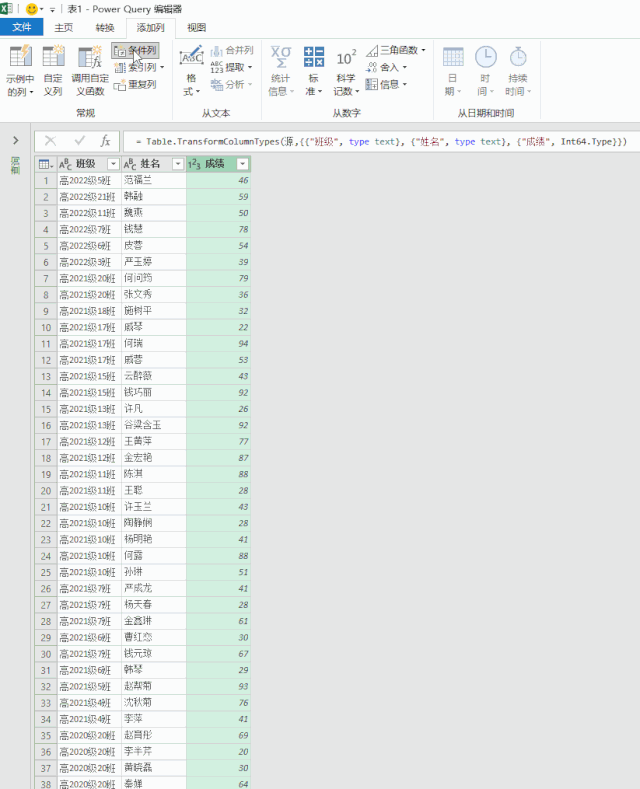Click name cell 严玉婷
The height and width of the screenshot is (789, 640).
tap(153, 262)
